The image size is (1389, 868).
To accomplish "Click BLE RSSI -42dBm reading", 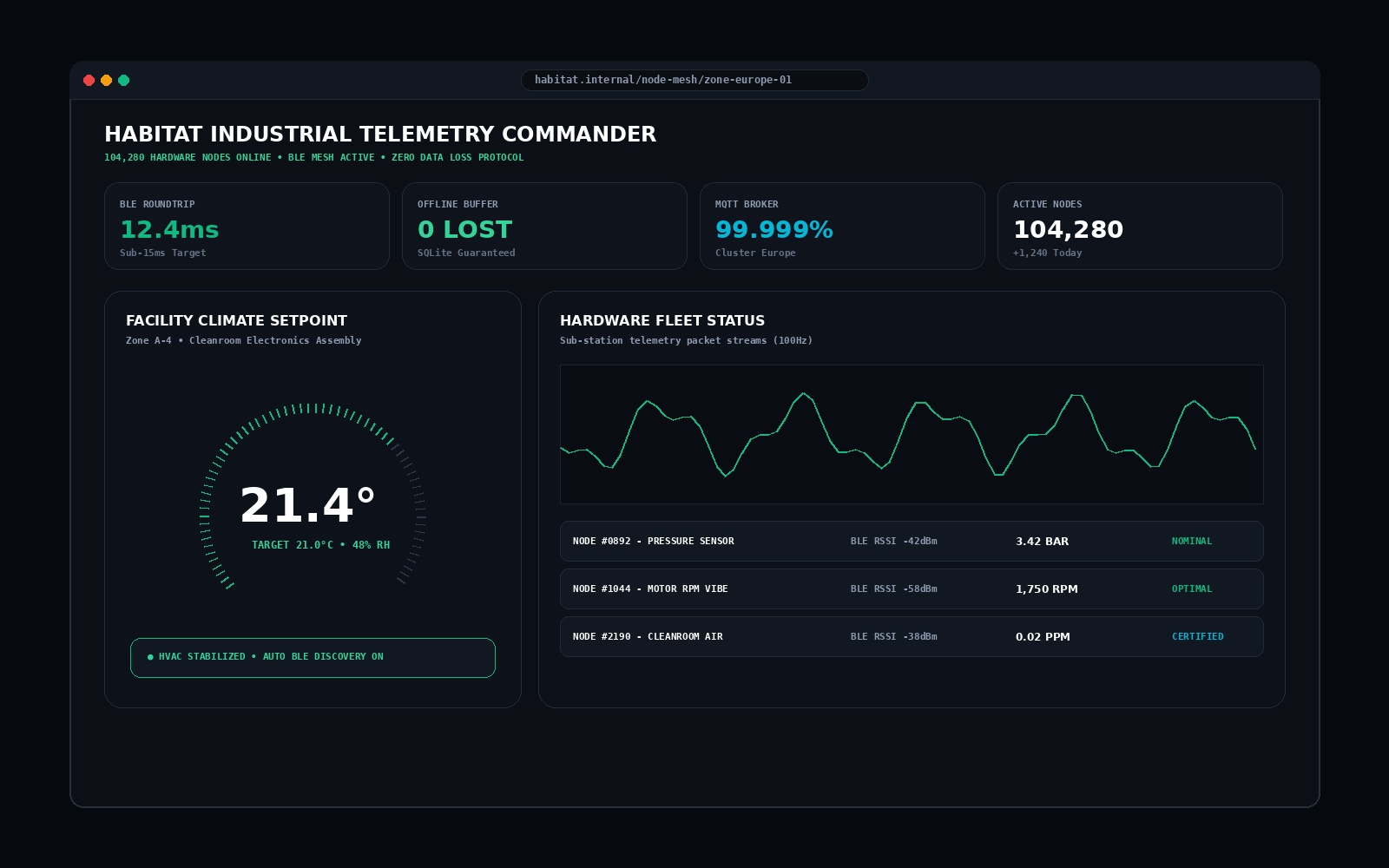I will [x=894, y=542].
